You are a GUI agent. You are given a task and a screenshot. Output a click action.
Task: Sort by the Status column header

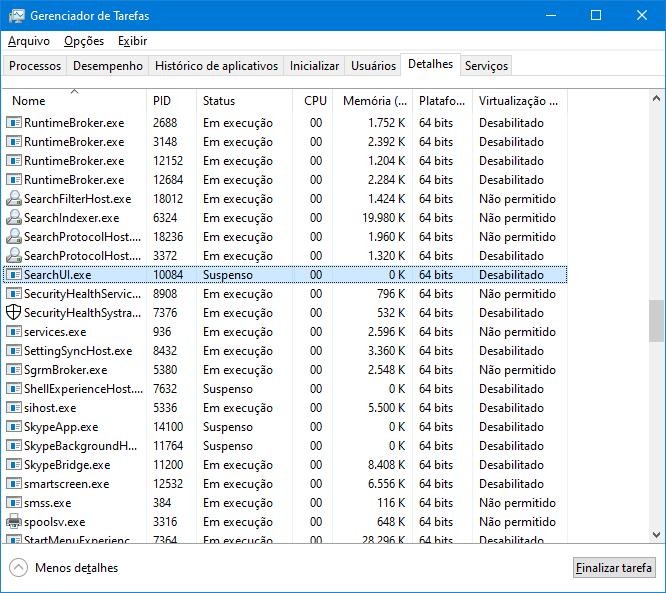(x=219, y=101)
